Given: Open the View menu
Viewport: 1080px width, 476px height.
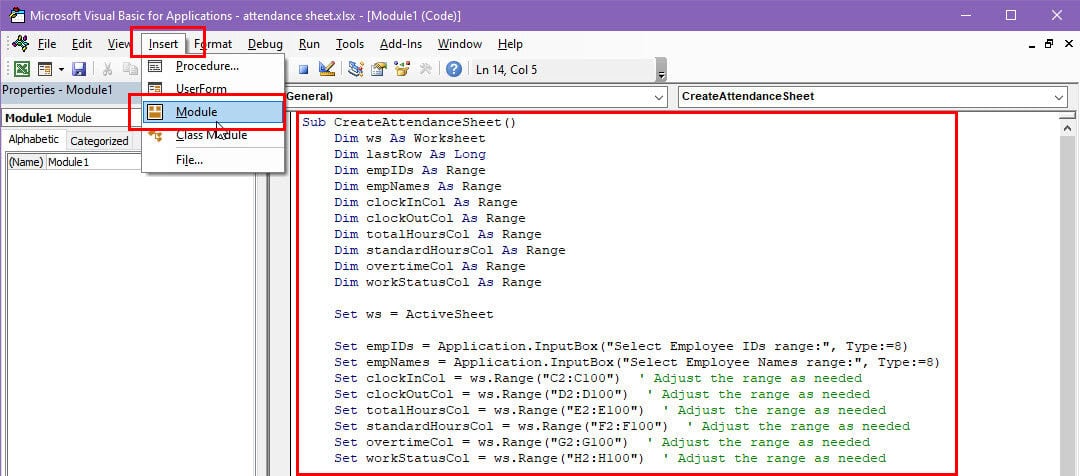Looking at the screenshot, I should coord(118,44).
